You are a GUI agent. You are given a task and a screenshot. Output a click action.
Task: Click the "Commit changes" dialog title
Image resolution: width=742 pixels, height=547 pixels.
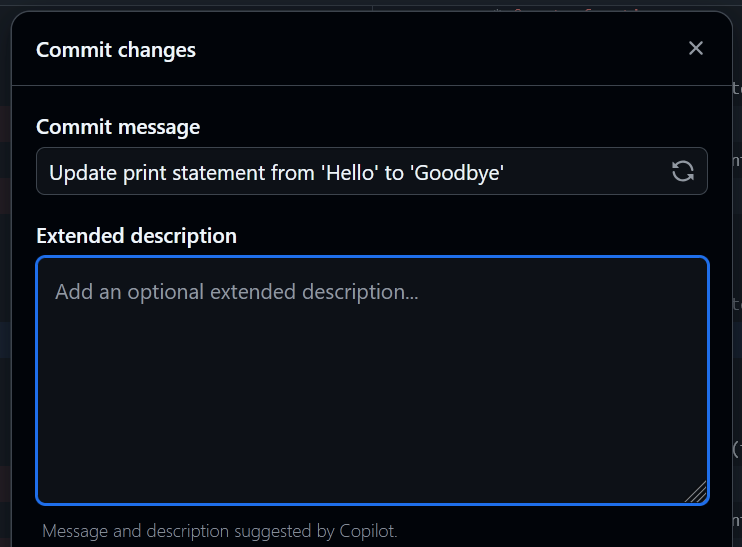116,49
